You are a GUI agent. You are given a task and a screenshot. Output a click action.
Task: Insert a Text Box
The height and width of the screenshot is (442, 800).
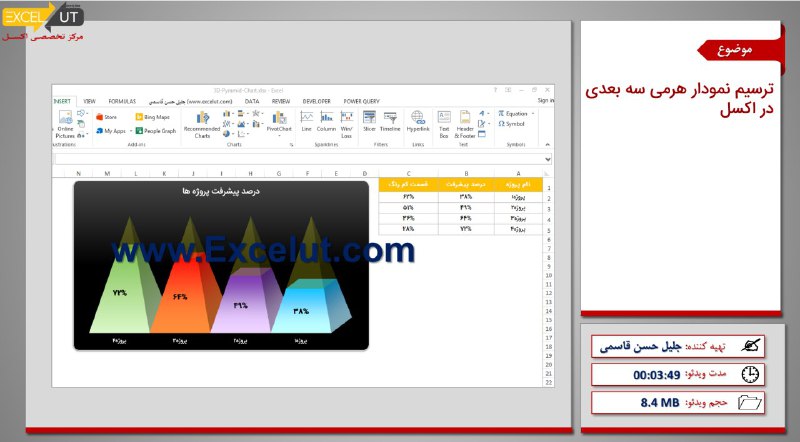[x=444, y=125]
